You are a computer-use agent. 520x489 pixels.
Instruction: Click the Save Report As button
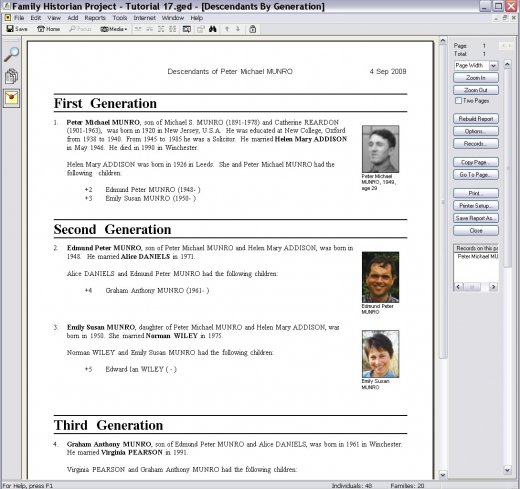coord(476,218)
